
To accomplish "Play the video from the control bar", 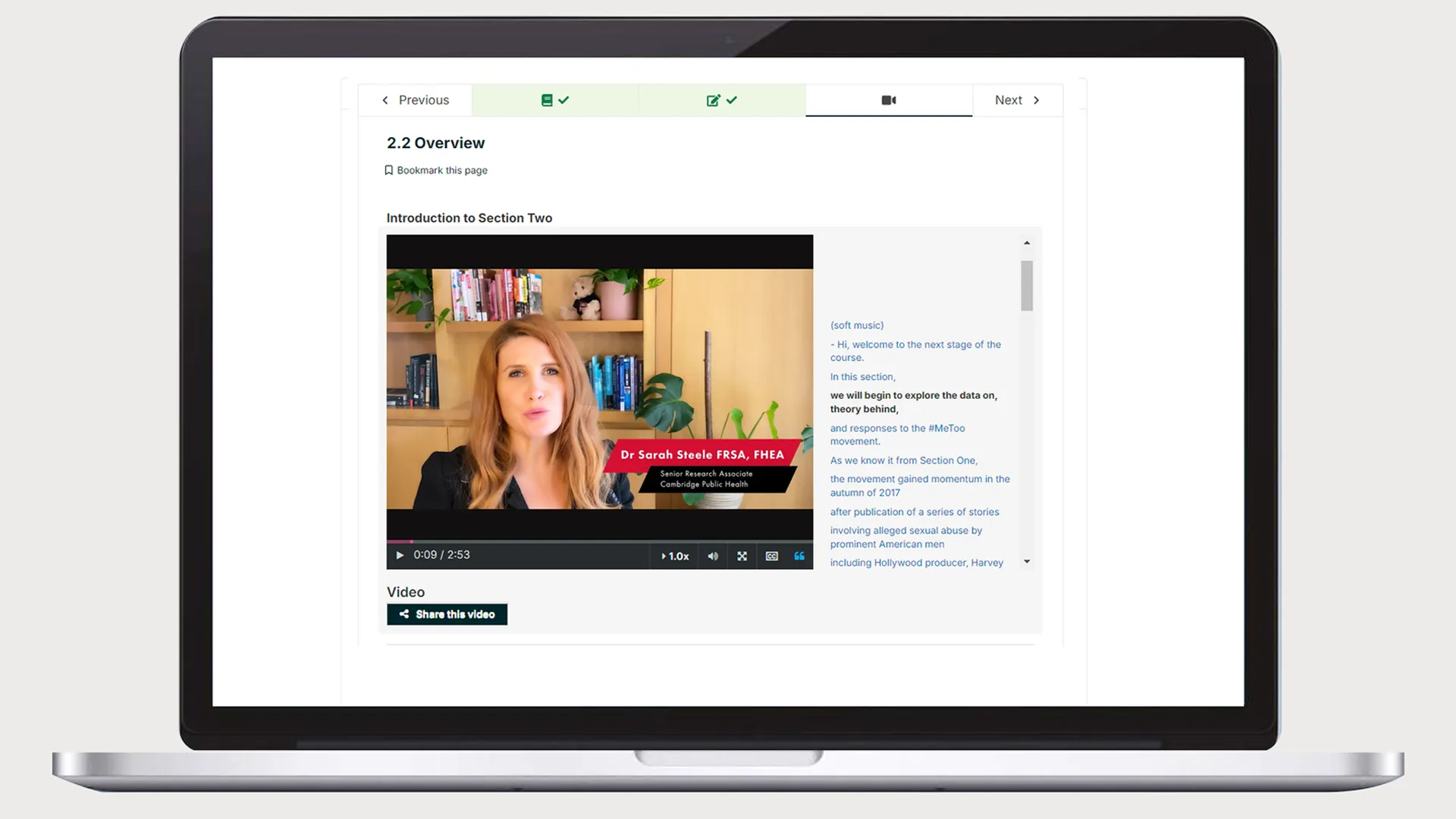I will coord(400,555).
